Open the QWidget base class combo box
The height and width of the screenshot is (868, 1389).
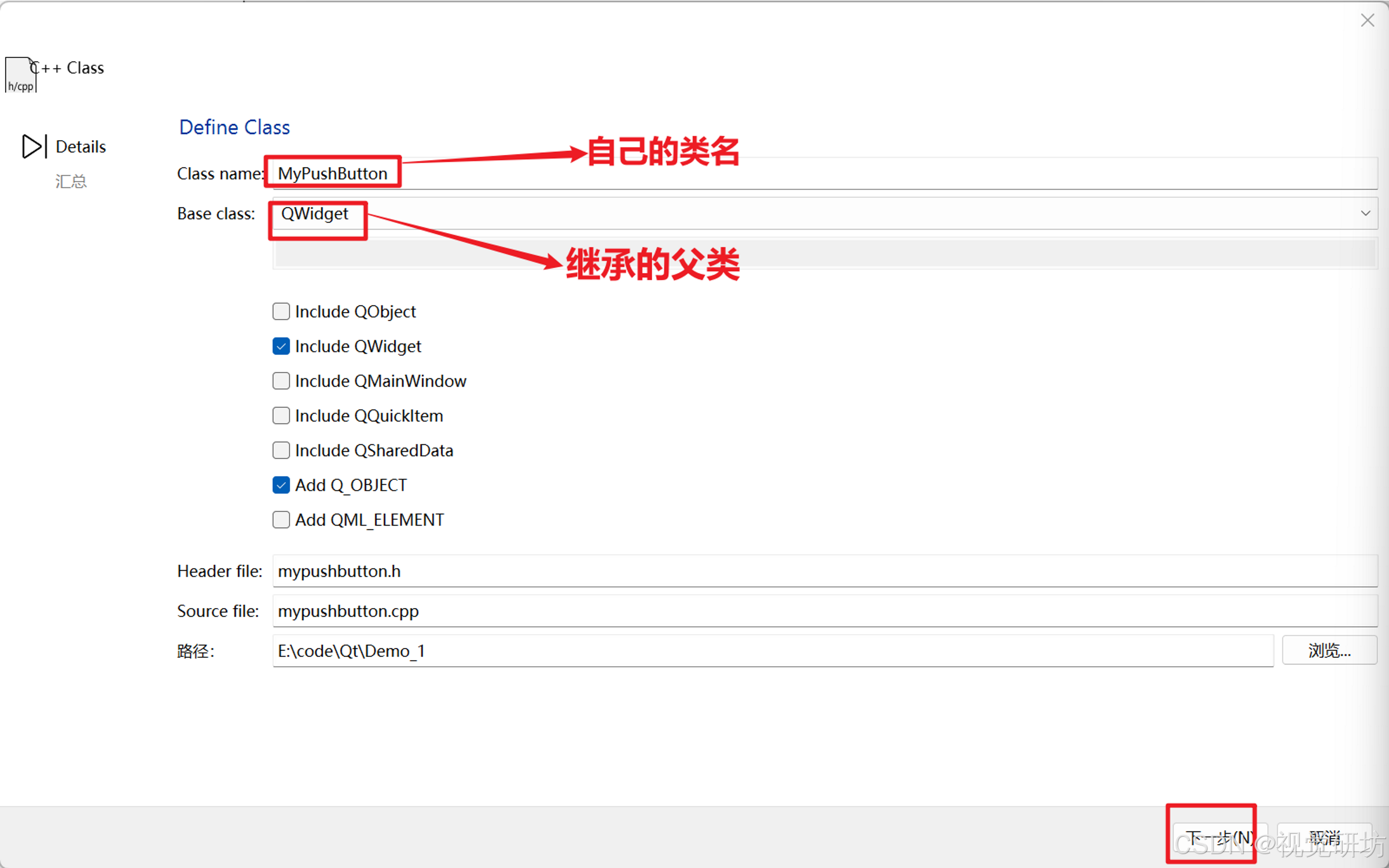[x=810, y=214]
